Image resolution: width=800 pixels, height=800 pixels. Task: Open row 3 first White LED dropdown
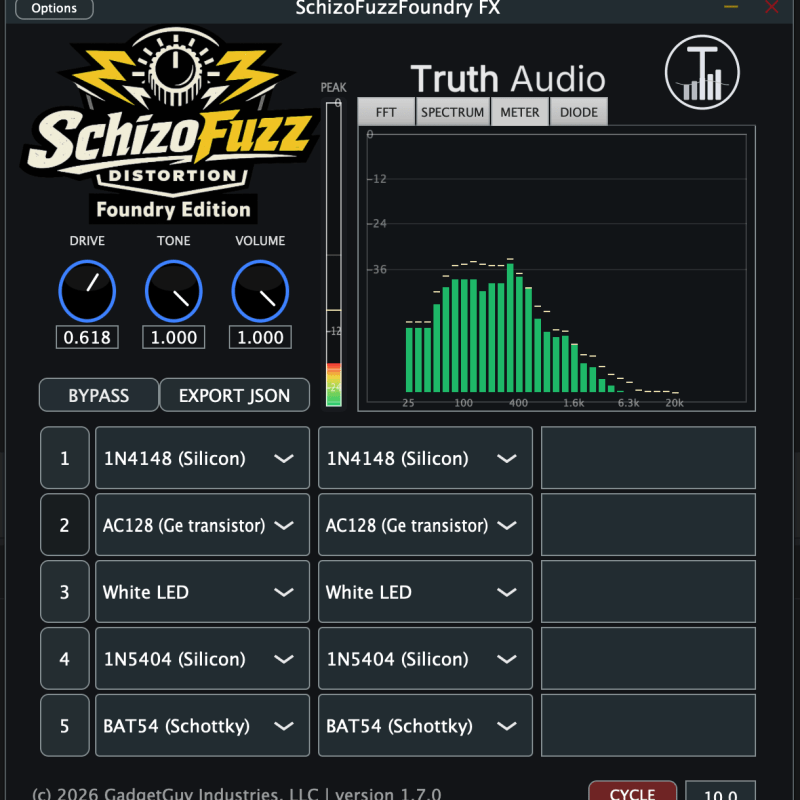203,592
